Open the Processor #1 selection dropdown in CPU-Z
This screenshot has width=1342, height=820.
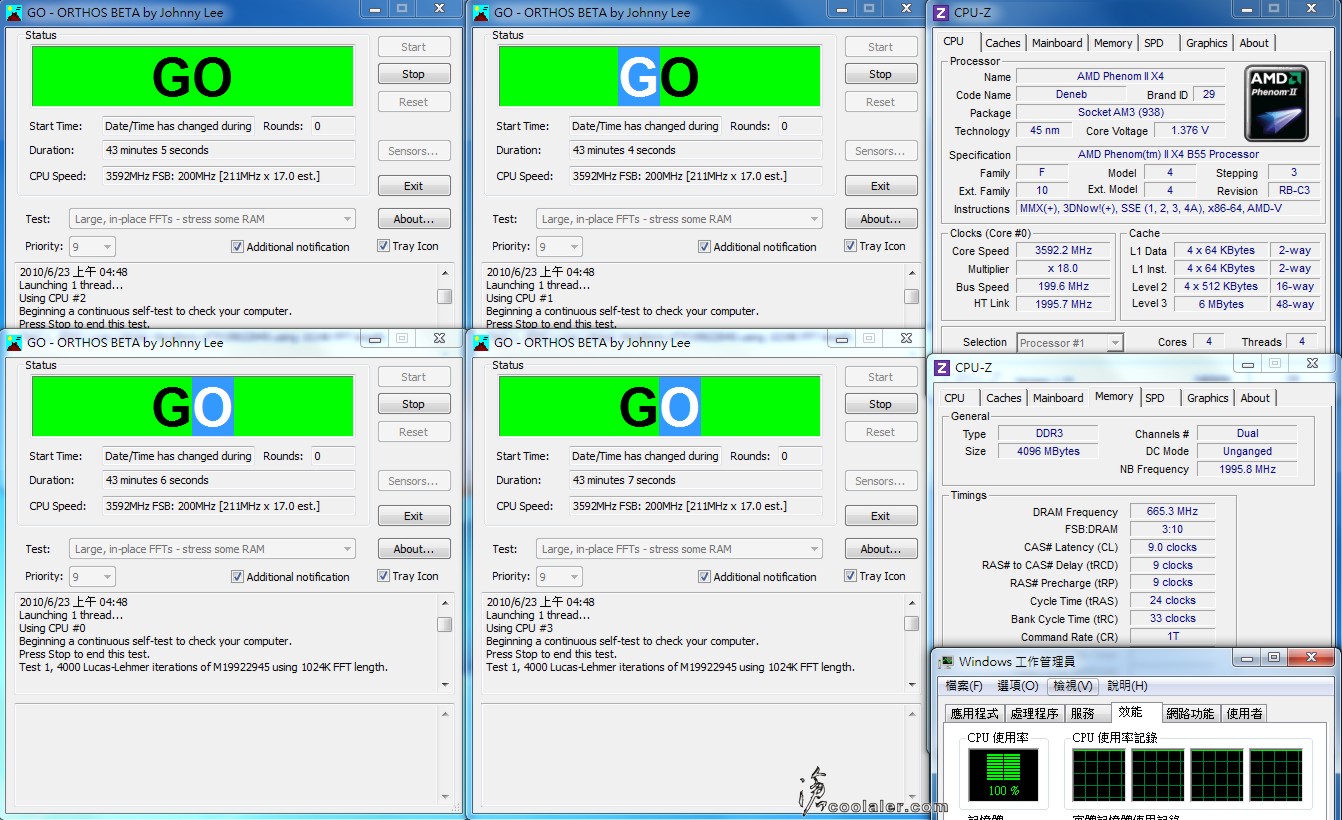[x=1070, y=343]
